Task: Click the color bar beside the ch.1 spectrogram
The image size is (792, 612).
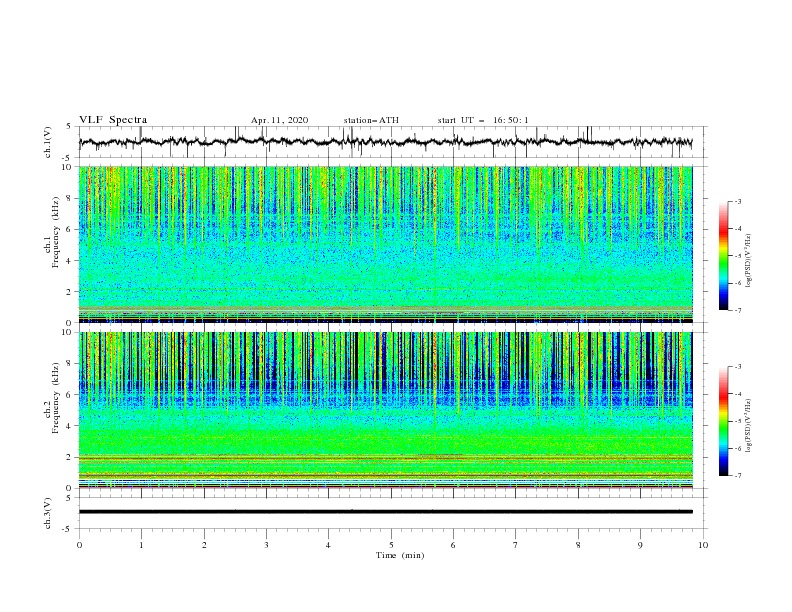Action: [723, 256]
